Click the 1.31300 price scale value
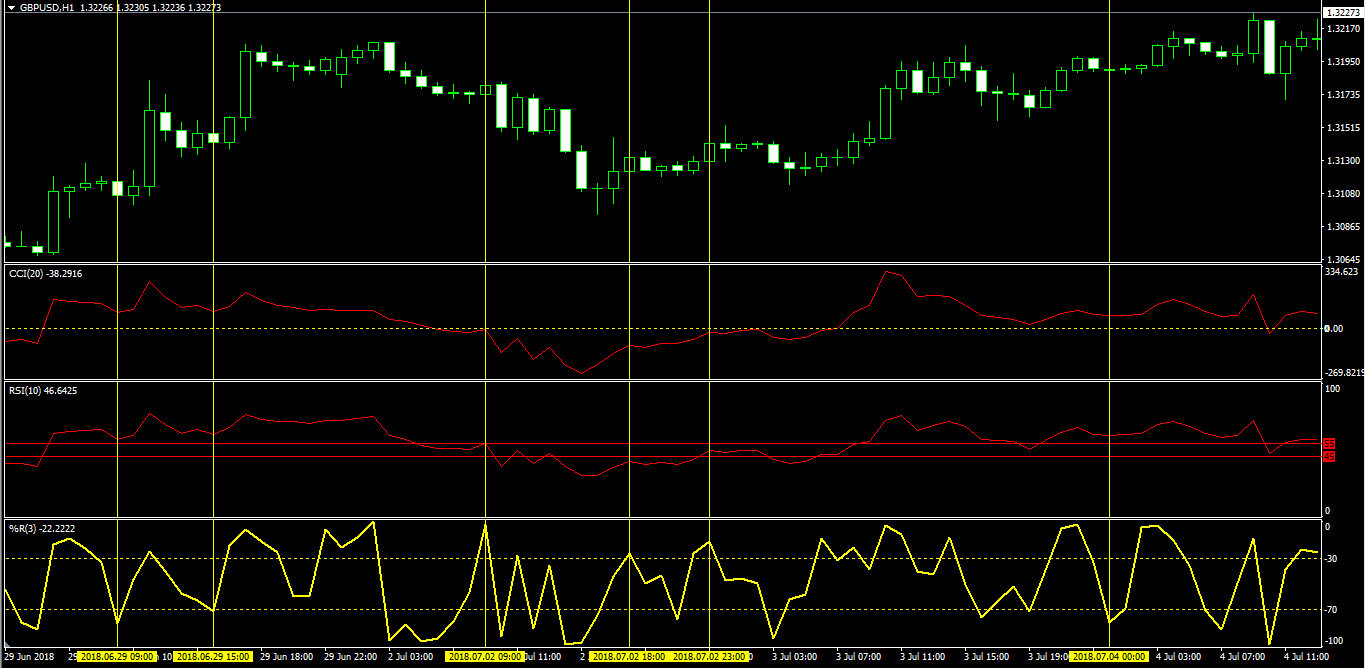The height and width of the screenshot is (668, 1365). tap(1344, 161)
